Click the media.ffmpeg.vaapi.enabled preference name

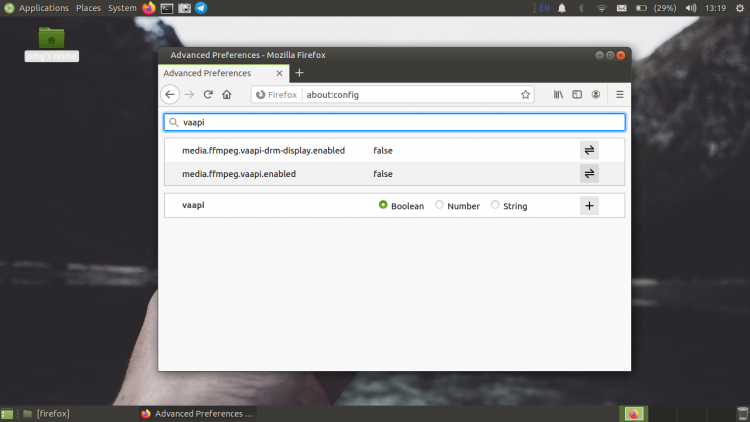(239, 174)
